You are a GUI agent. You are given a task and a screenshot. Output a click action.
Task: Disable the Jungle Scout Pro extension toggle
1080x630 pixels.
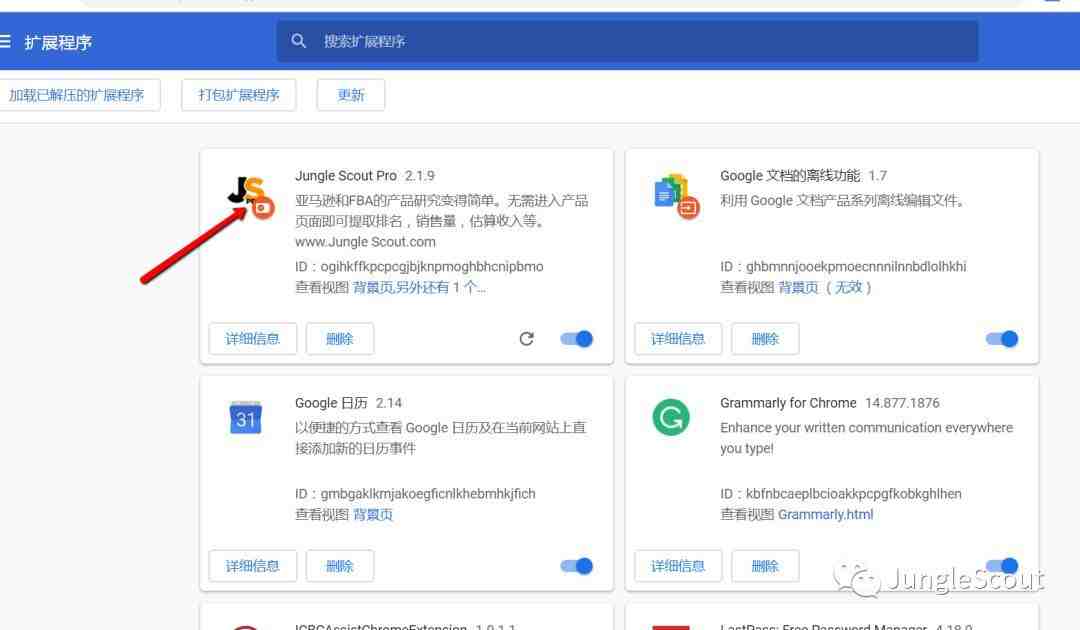(x=577, y=339)
